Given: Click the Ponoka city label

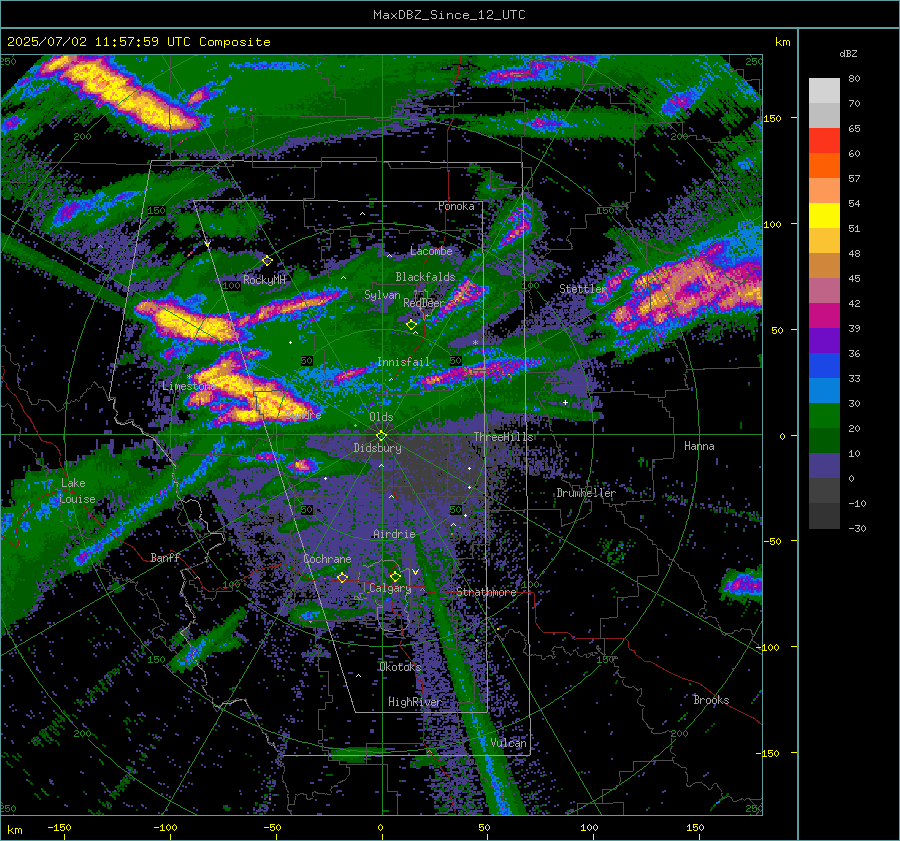Looking at the screenshot, I should coord(456,206).
